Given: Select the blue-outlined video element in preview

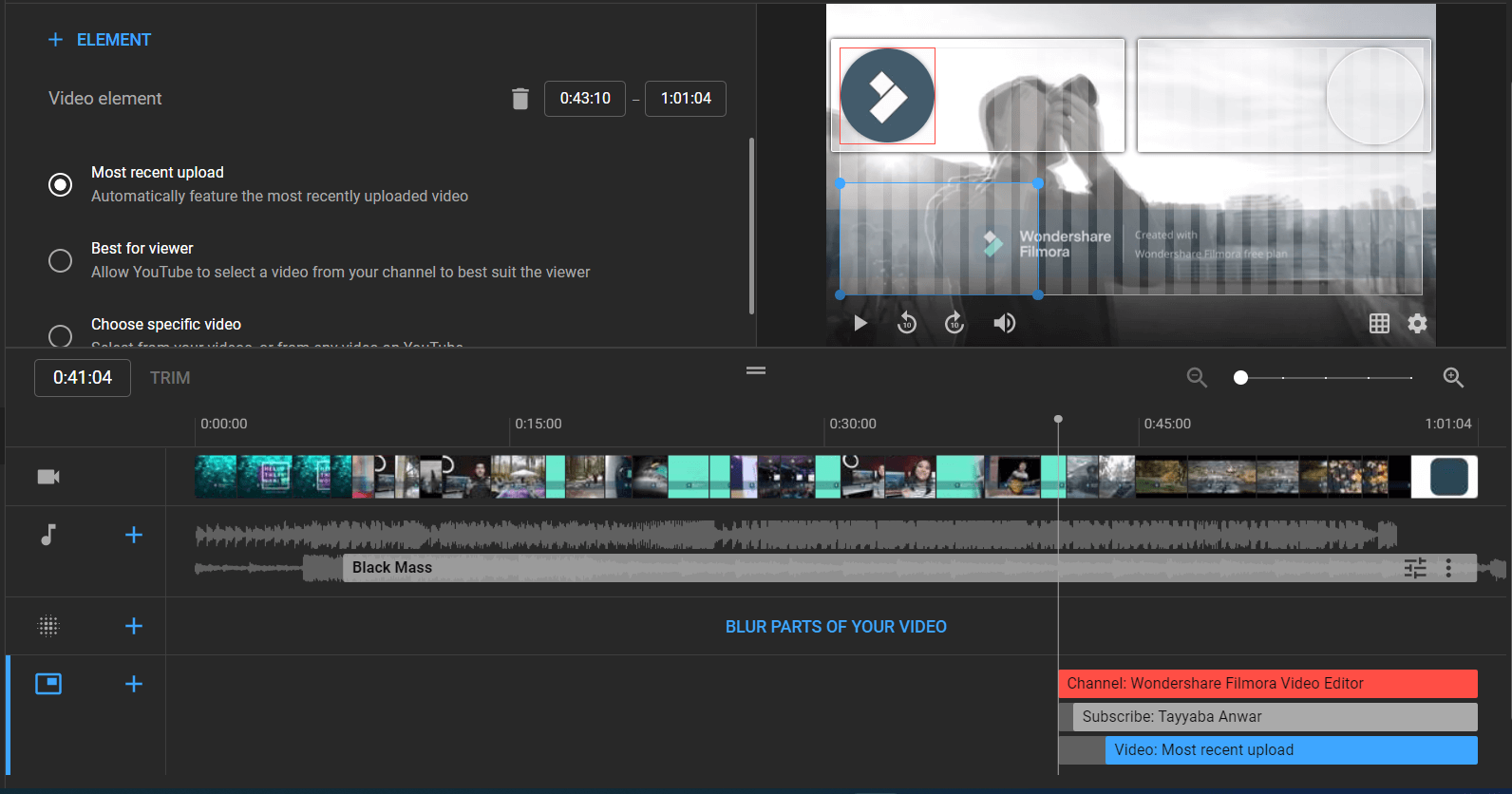Looking at the screenshot, I should click(938, 239).
